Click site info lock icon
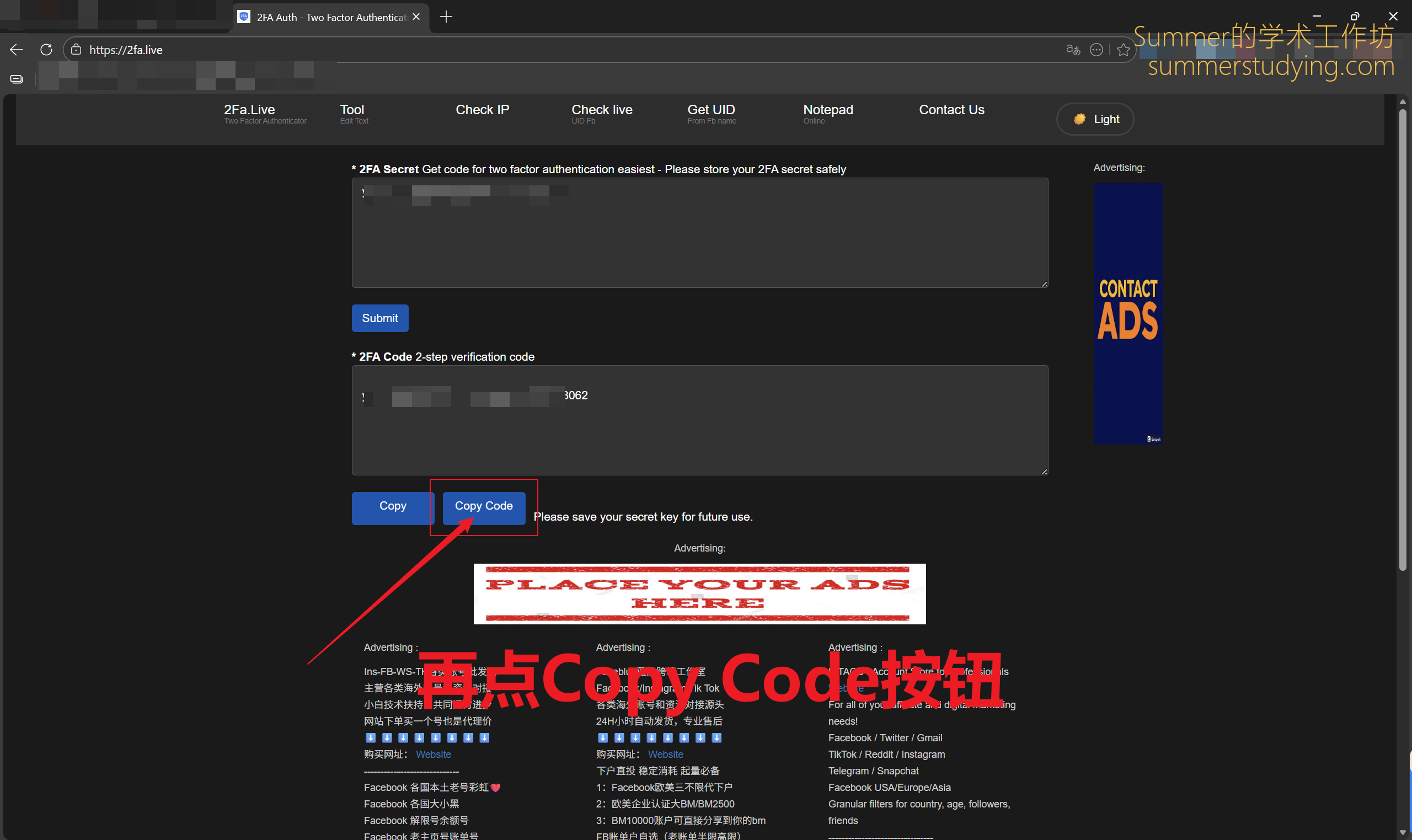Image resolution: width=1412 pixels, height=840 pixels. point(77,50)
